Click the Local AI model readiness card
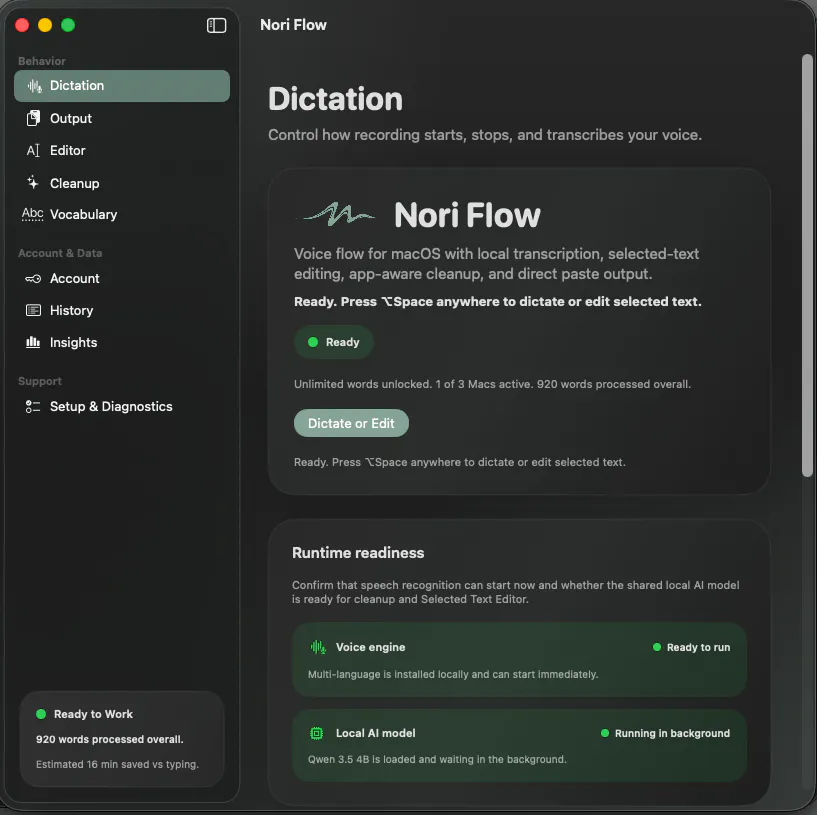Image resolution: width=817 pixels, height=815 pixels. tap(519, 745)
